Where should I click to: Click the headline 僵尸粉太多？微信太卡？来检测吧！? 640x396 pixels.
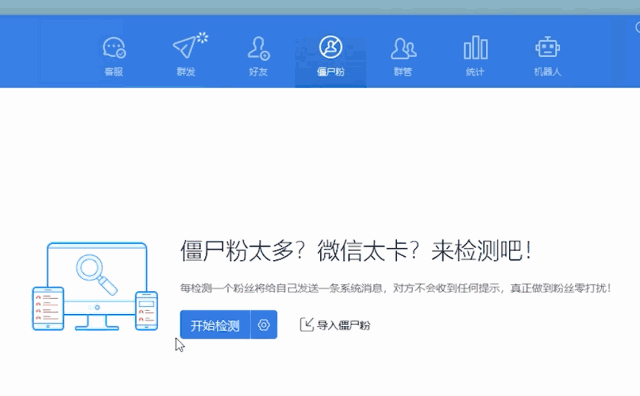356,250
